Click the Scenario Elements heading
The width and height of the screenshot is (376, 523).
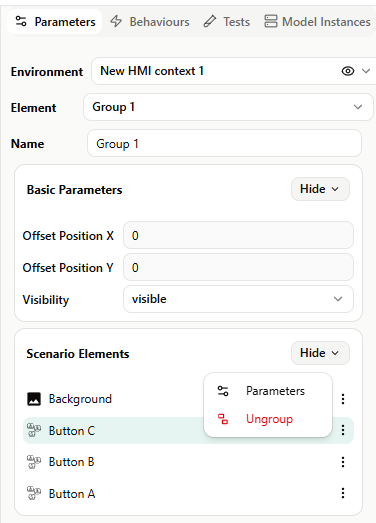(78, 354)
